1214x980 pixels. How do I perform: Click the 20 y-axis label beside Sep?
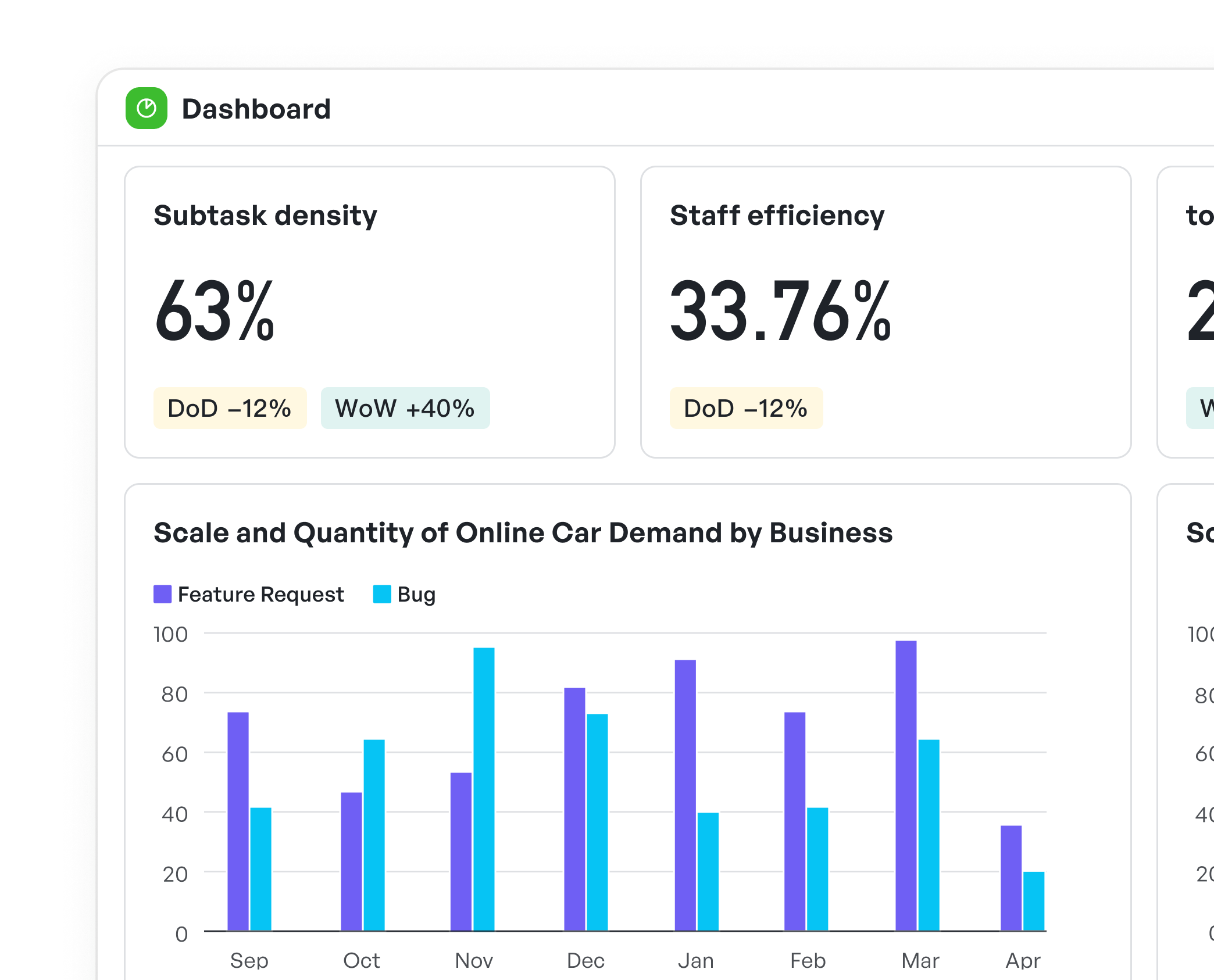point(175,874)
